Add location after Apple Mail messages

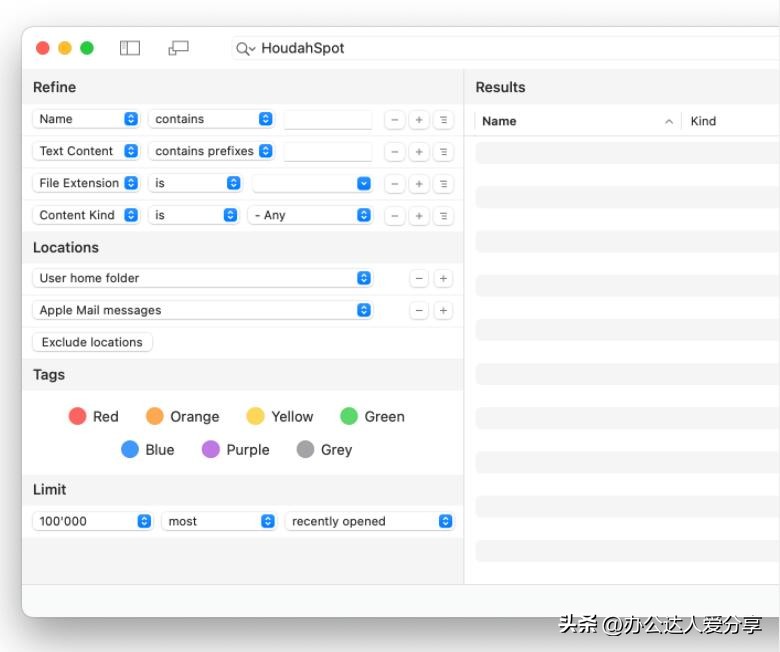tap(443, 311)
